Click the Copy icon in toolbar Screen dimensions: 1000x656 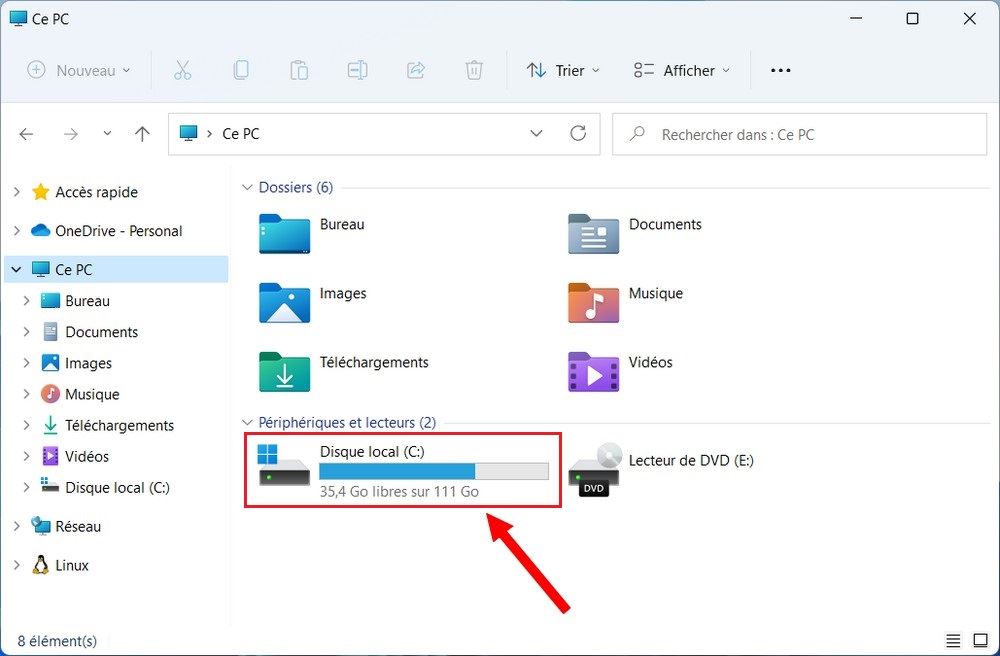pos(240,70)
